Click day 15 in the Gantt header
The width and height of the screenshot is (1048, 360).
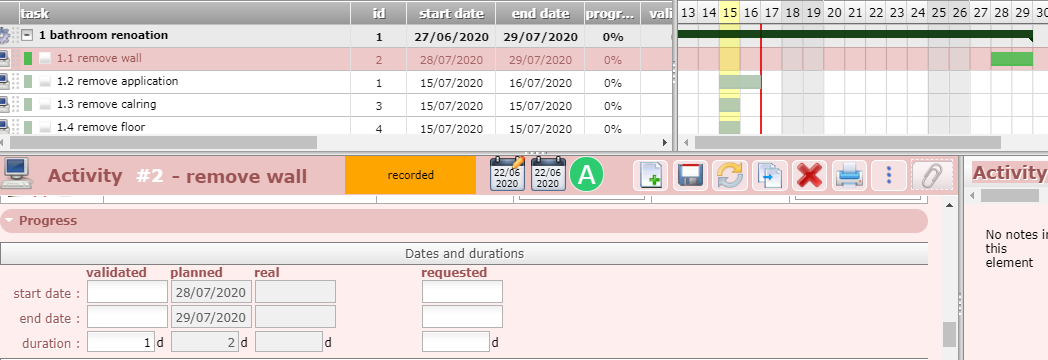click(x=730, y=12)
